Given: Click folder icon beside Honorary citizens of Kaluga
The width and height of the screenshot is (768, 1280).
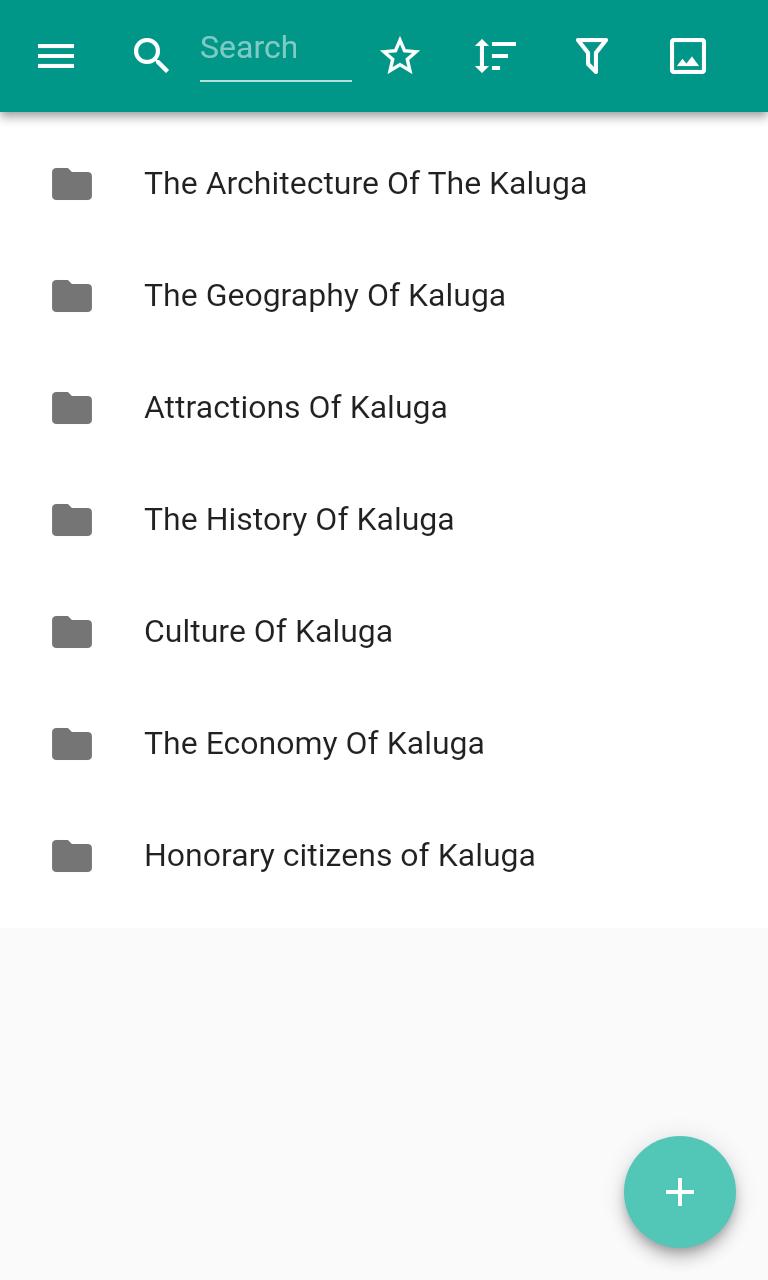Looking at the screenshot, I should click(x=72, y=856).
